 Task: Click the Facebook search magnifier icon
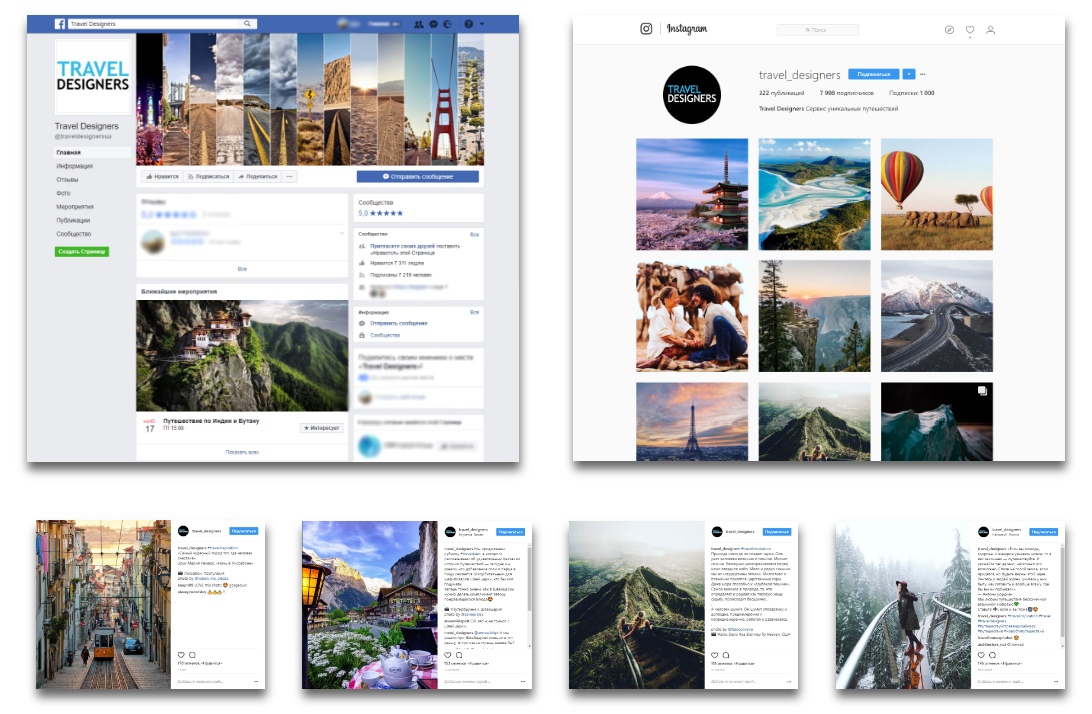(247, 24)
